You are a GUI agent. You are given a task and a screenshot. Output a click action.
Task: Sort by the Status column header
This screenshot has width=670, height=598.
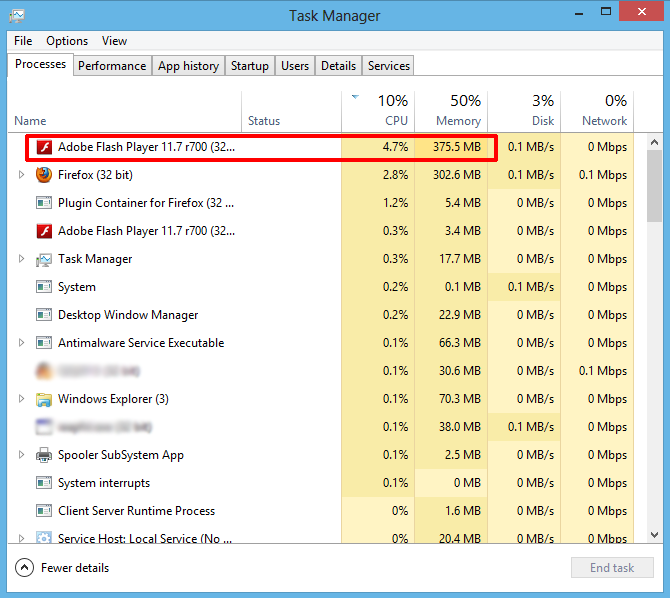point(291,112)
